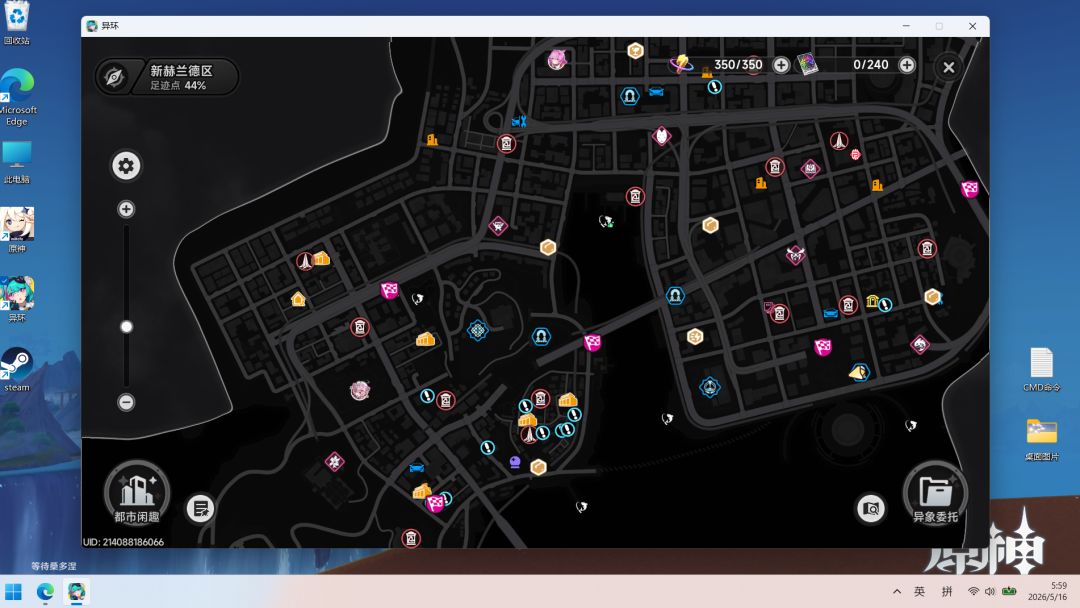1080x608 pixels.
Task: Open the map search camera icon
Action: (x=871, y=509)
